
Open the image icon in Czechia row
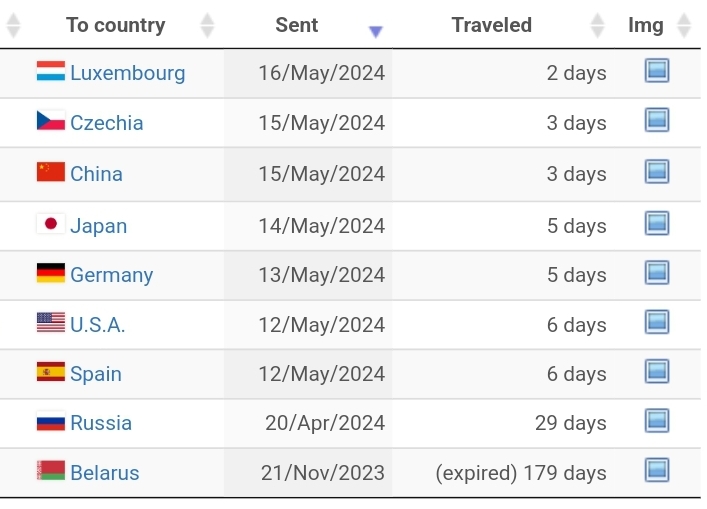pos(656,120)
